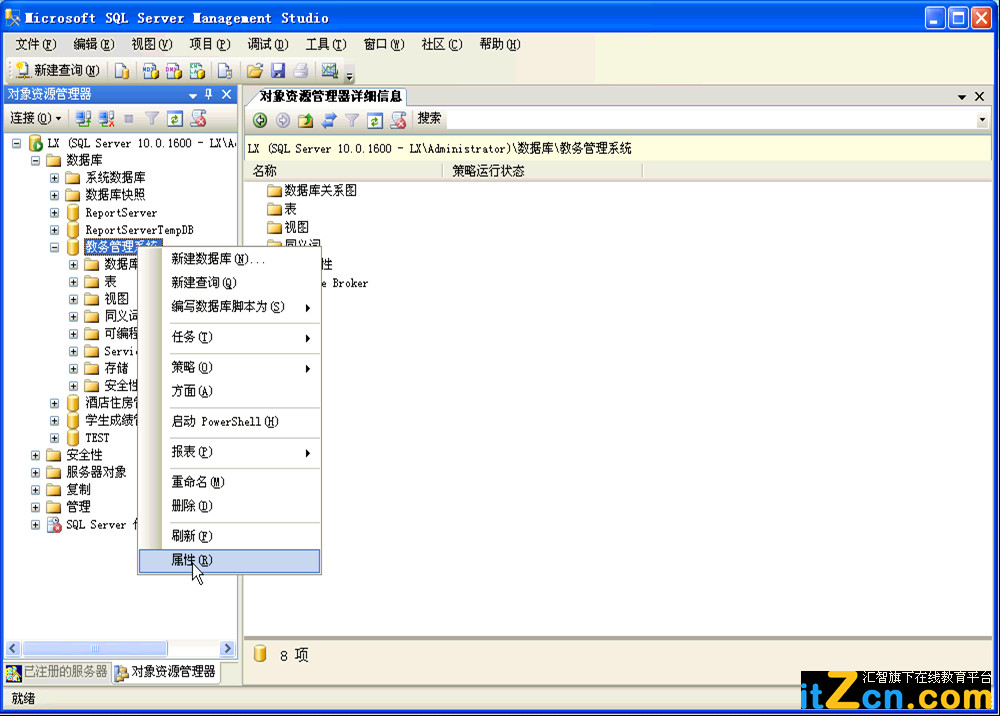The image size is (1000, 716).
Task: Select 删除(D) from the context menu
Action: [x=230, y=506]
